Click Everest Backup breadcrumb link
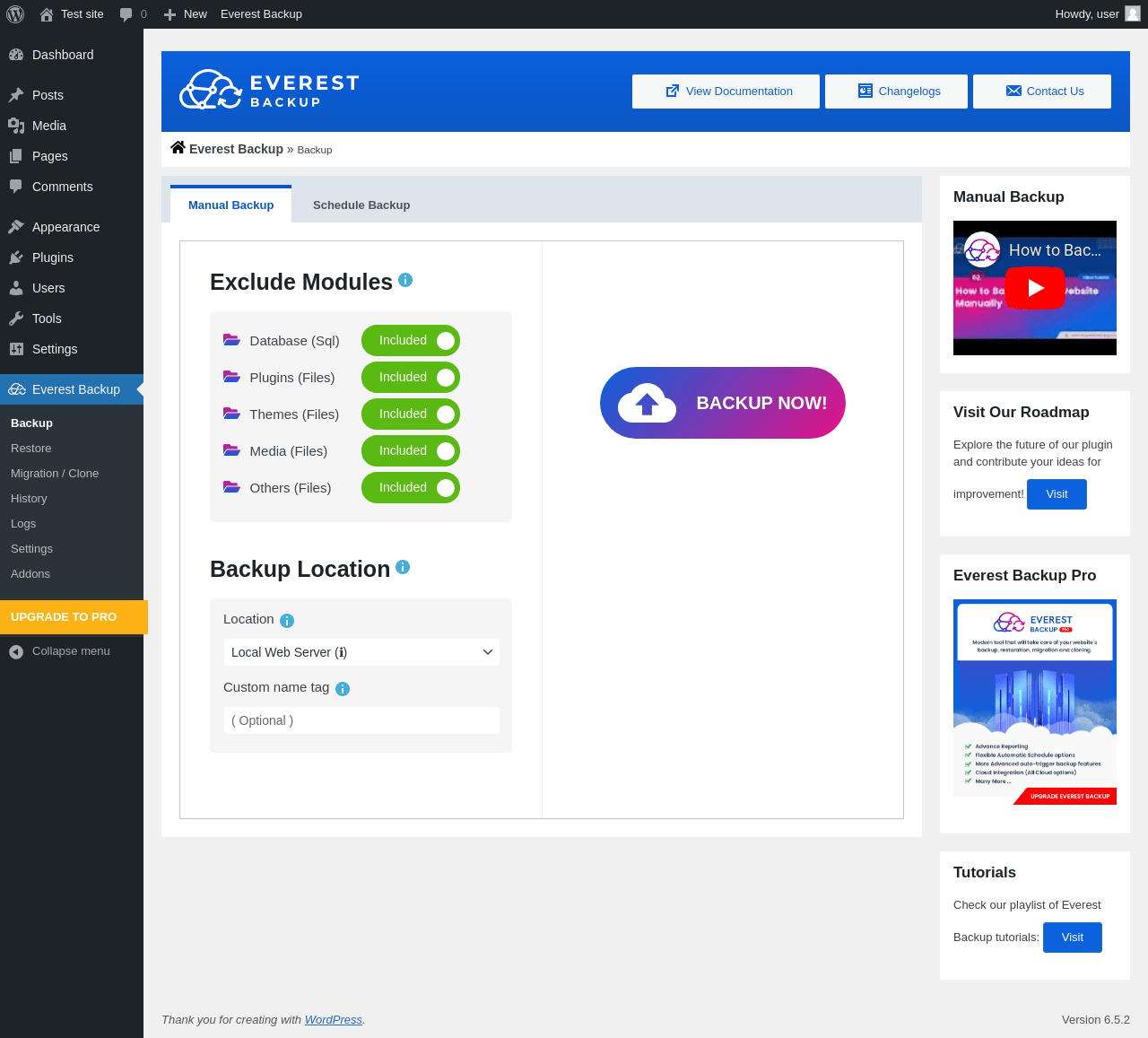The height and width of the screenshot is (1038, 1148). (x=236, y=149)
